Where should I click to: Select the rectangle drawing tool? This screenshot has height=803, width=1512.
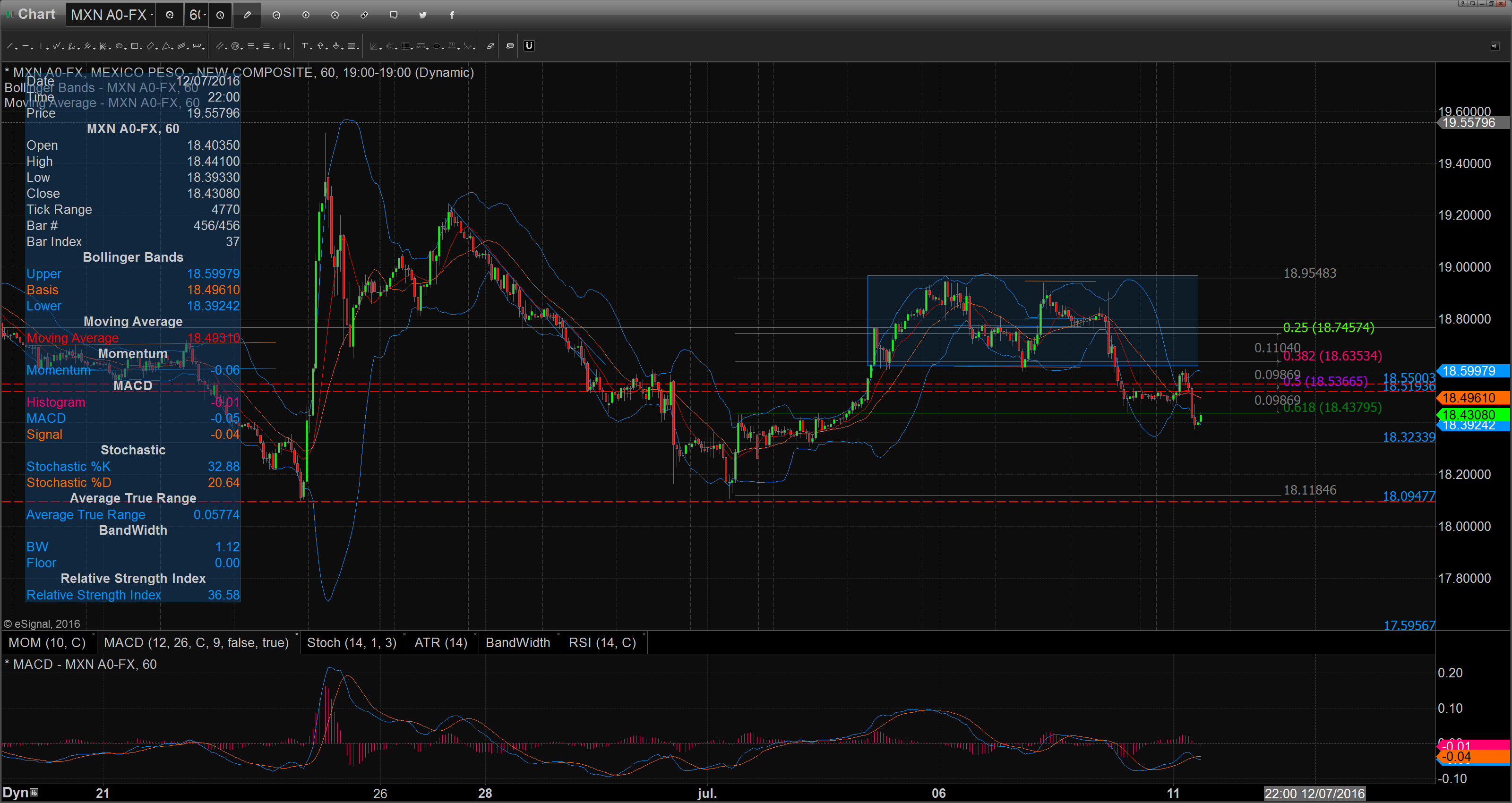pos(134,46)
